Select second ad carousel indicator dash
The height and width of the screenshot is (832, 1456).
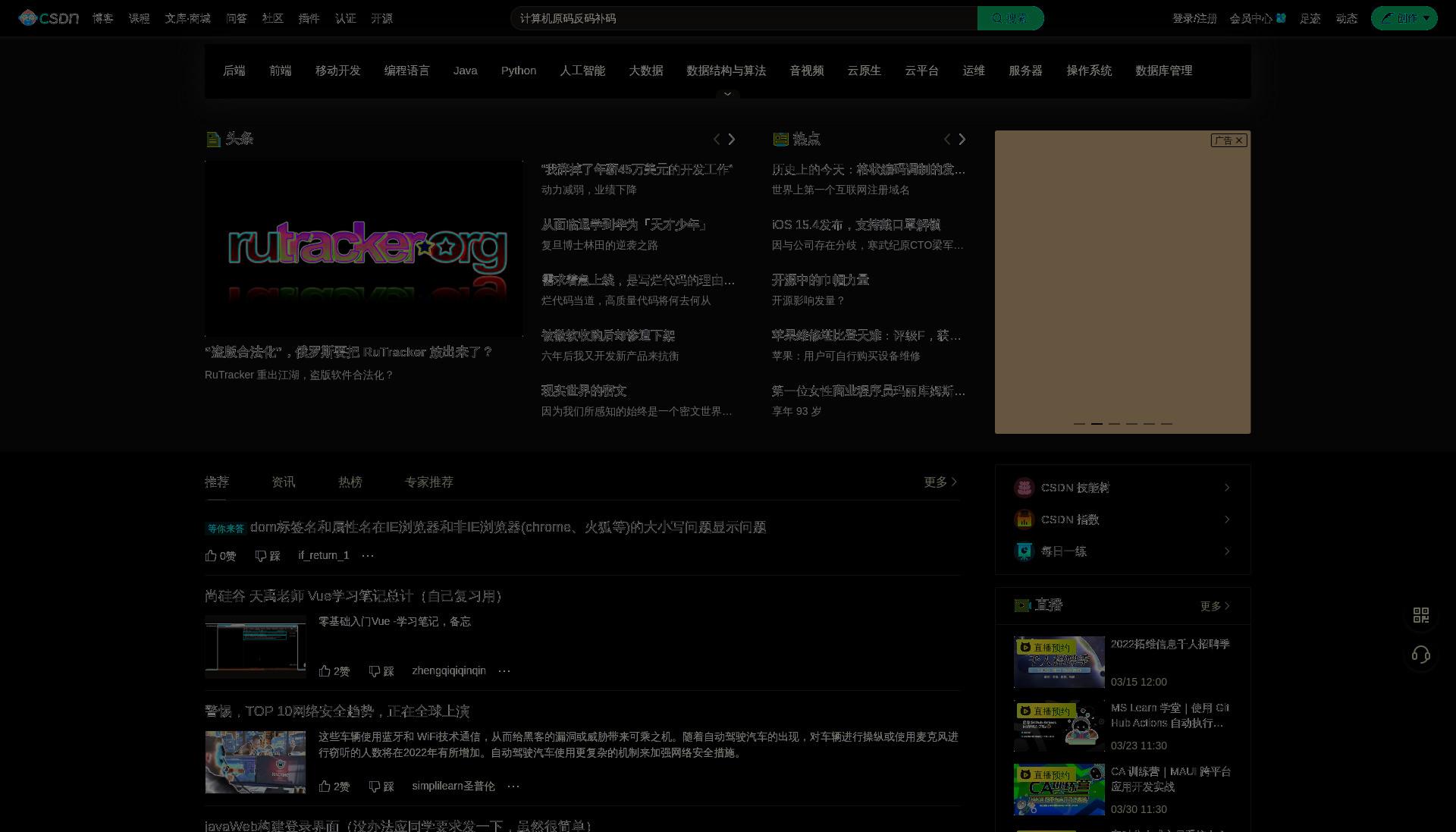(1097, 423)
